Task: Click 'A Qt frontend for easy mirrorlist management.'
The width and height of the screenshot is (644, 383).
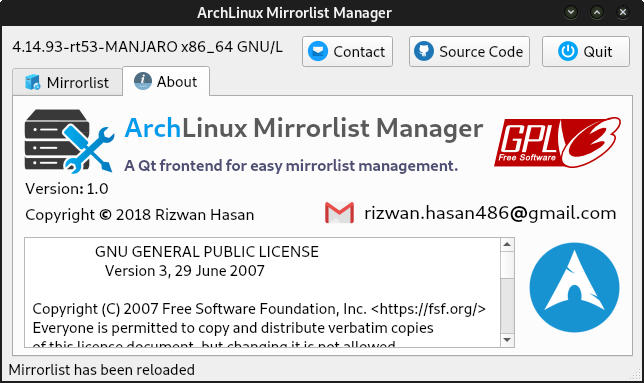Action: click(x=291, y=166)
